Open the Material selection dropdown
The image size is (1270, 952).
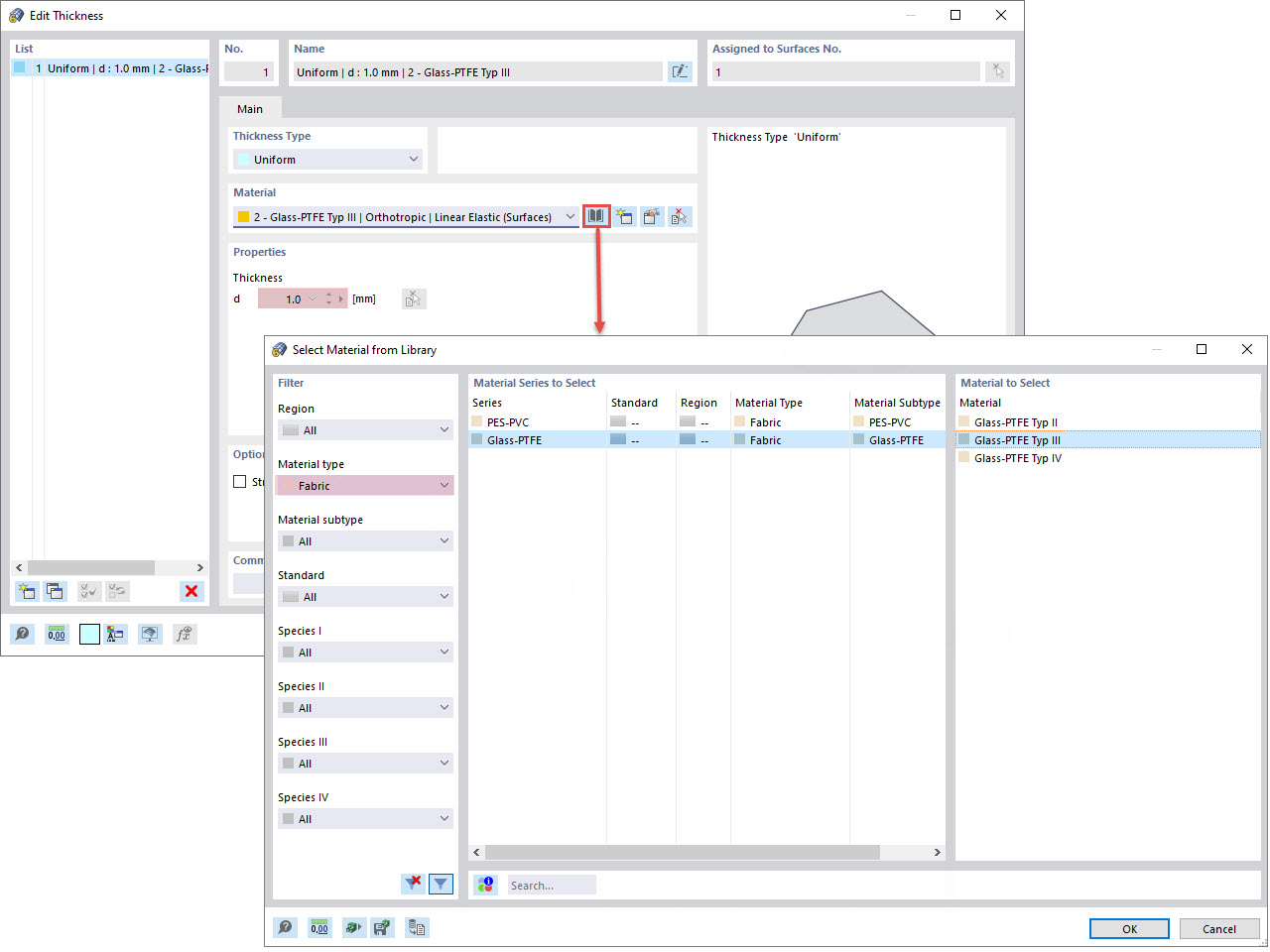point(406,216)
